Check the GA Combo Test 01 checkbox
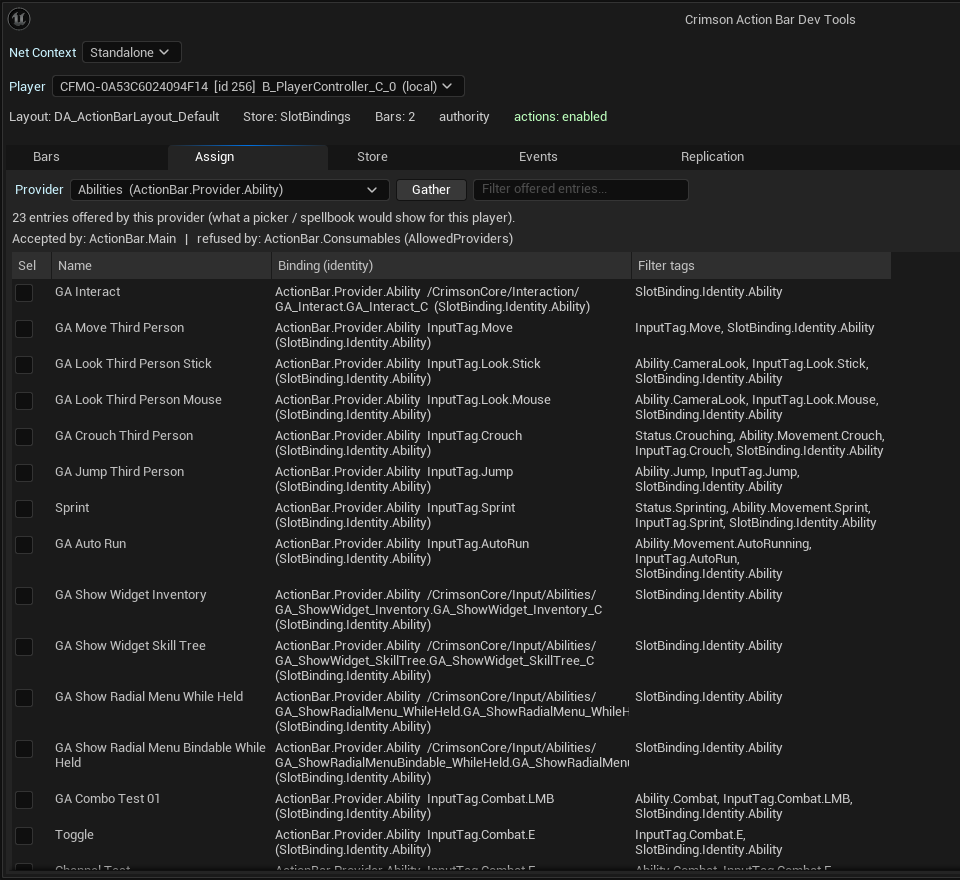The height and width of the screenshot is (880, 960). (24, 800)
